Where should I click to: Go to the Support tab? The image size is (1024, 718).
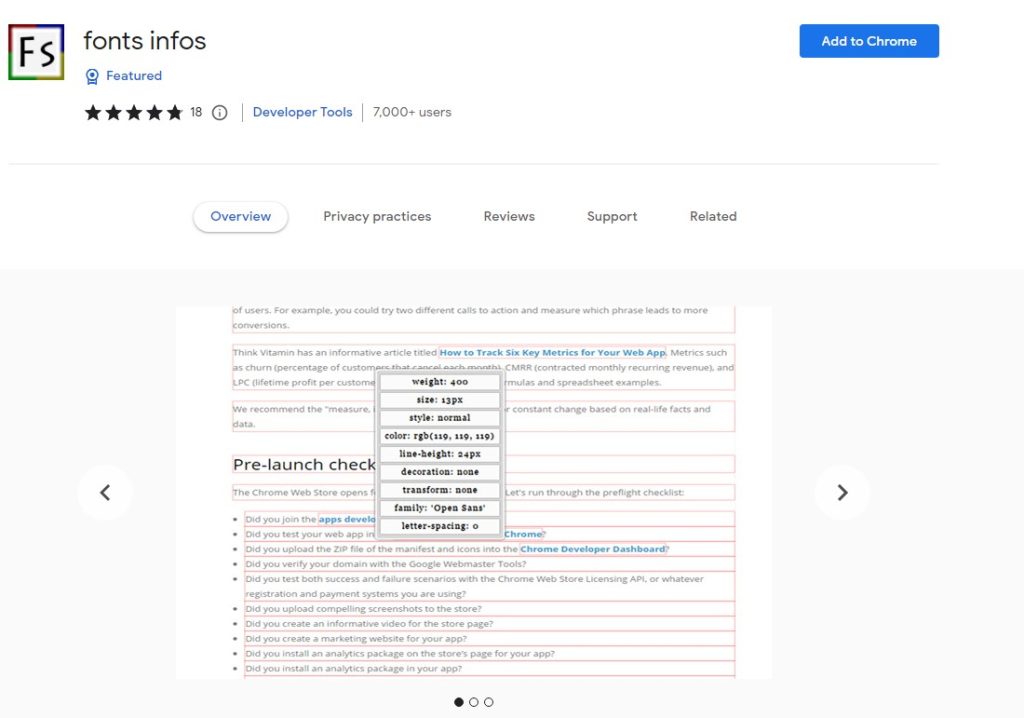(612, 216)
